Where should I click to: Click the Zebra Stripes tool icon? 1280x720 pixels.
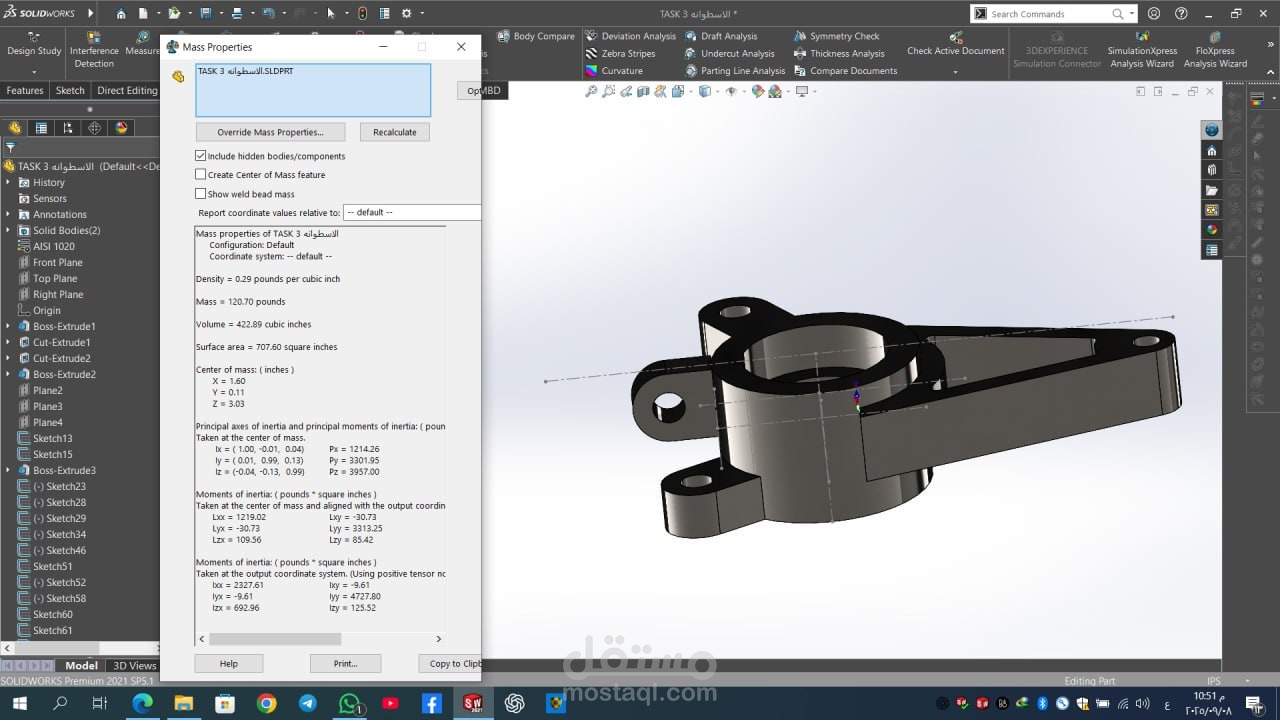click(x=592, y=54)
